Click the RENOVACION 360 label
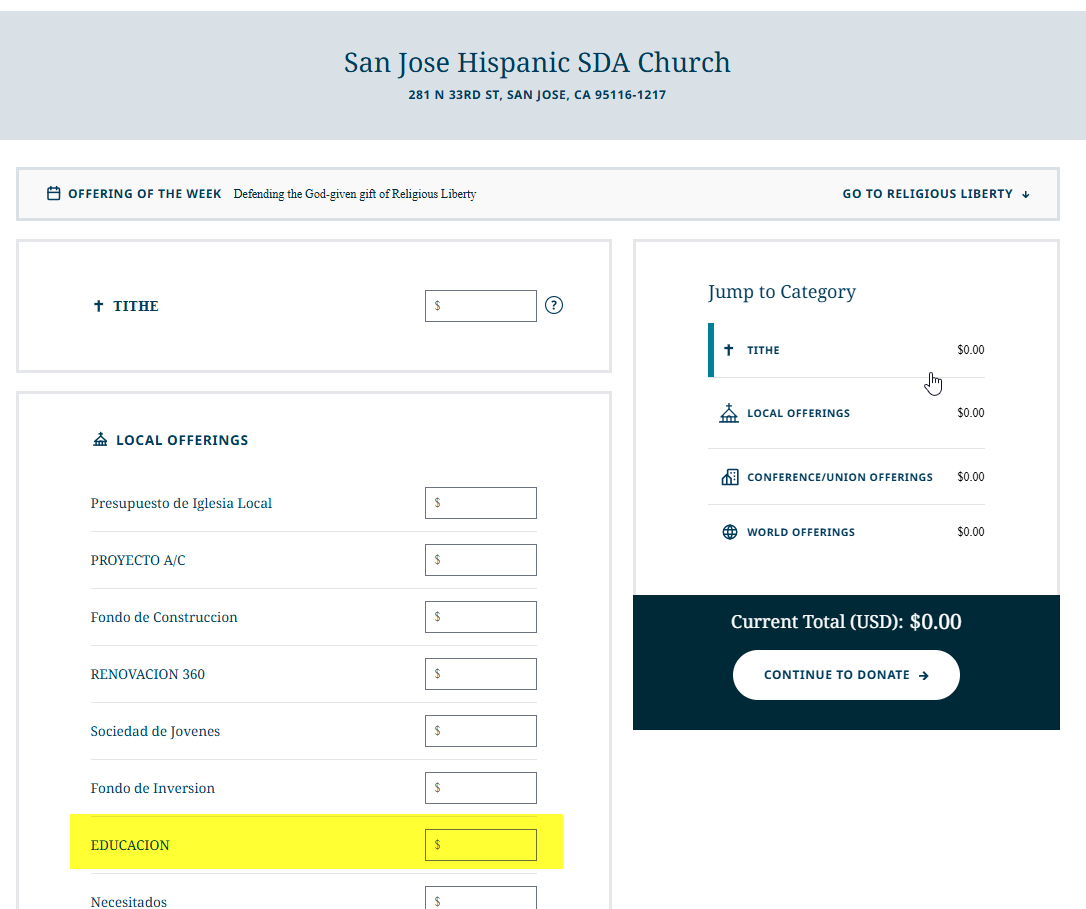This screenshot has height=909, width=1086. pyautogui.click(x=148, y=674)
